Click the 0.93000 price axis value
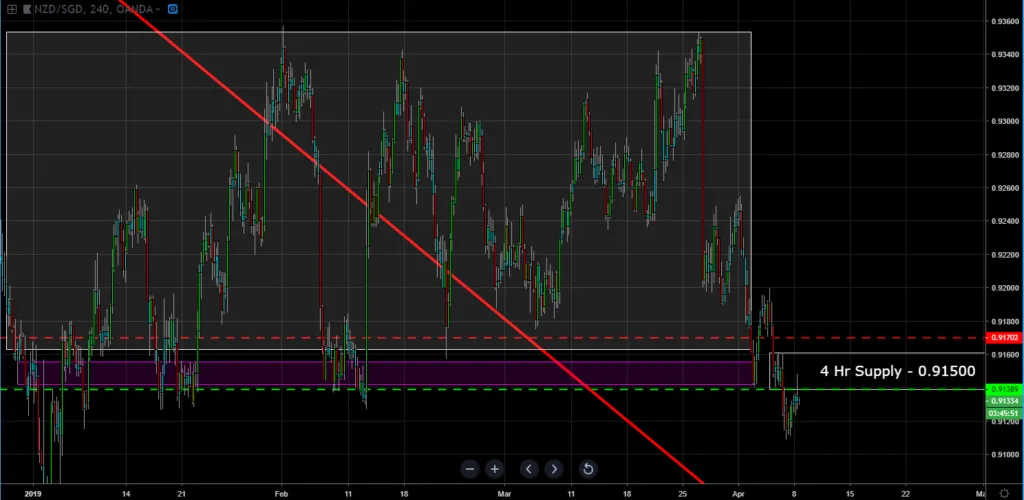This screenshot has width=1024, height=500. [1005, 121]
